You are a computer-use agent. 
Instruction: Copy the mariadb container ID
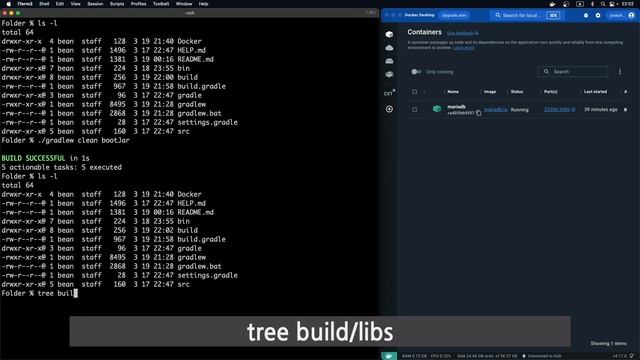(478, 113)
